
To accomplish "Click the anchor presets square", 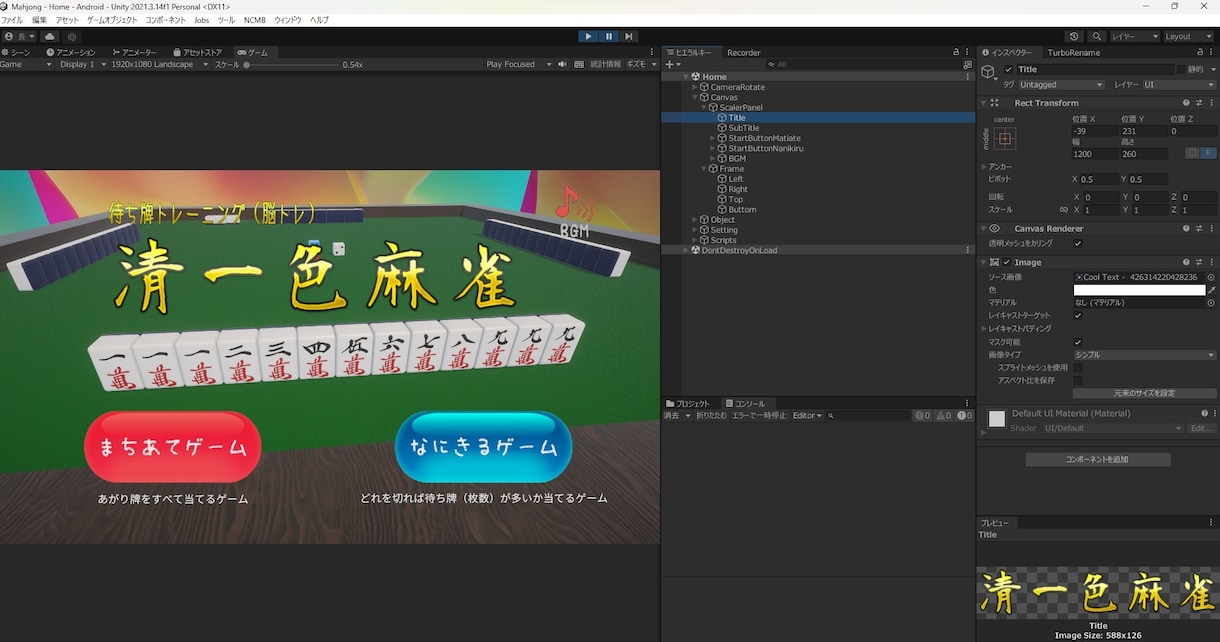I will pyautogui.click(x=1006, y=138).
